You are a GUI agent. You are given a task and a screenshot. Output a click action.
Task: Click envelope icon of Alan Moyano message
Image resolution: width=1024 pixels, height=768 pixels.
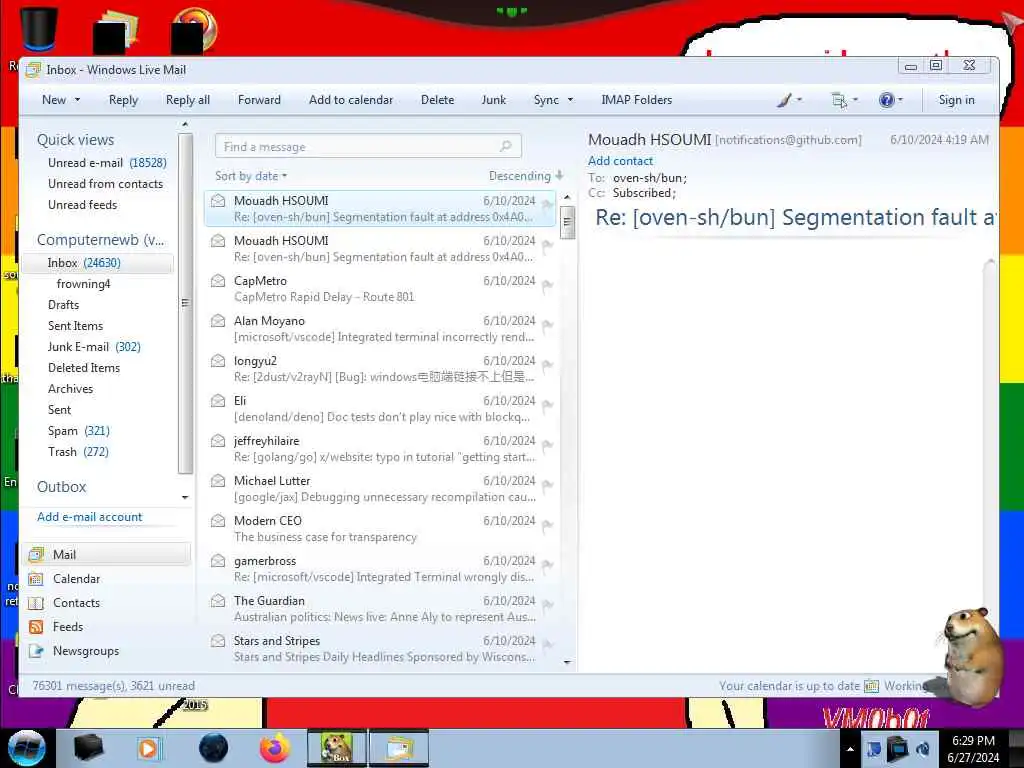[x=218, y=321]
